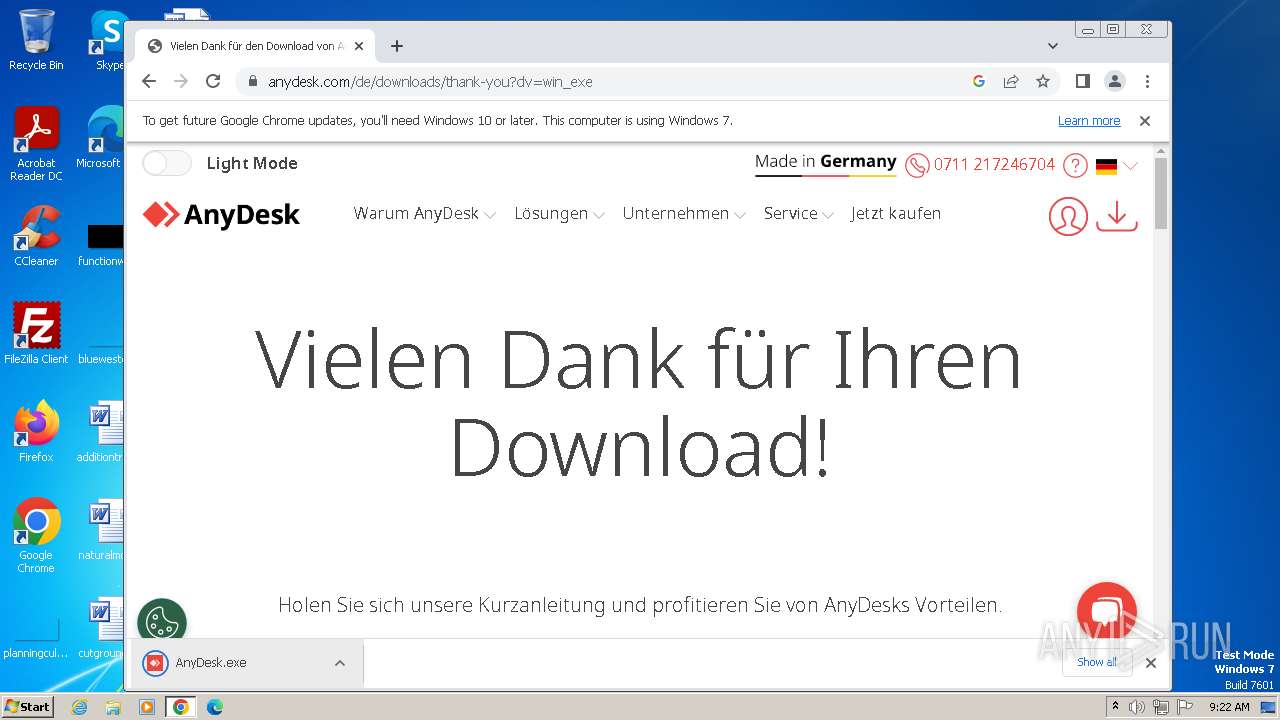This screenshot has height=720, width=1280.
Task: Share this page icon
Action: click(x=1011, y=81)
